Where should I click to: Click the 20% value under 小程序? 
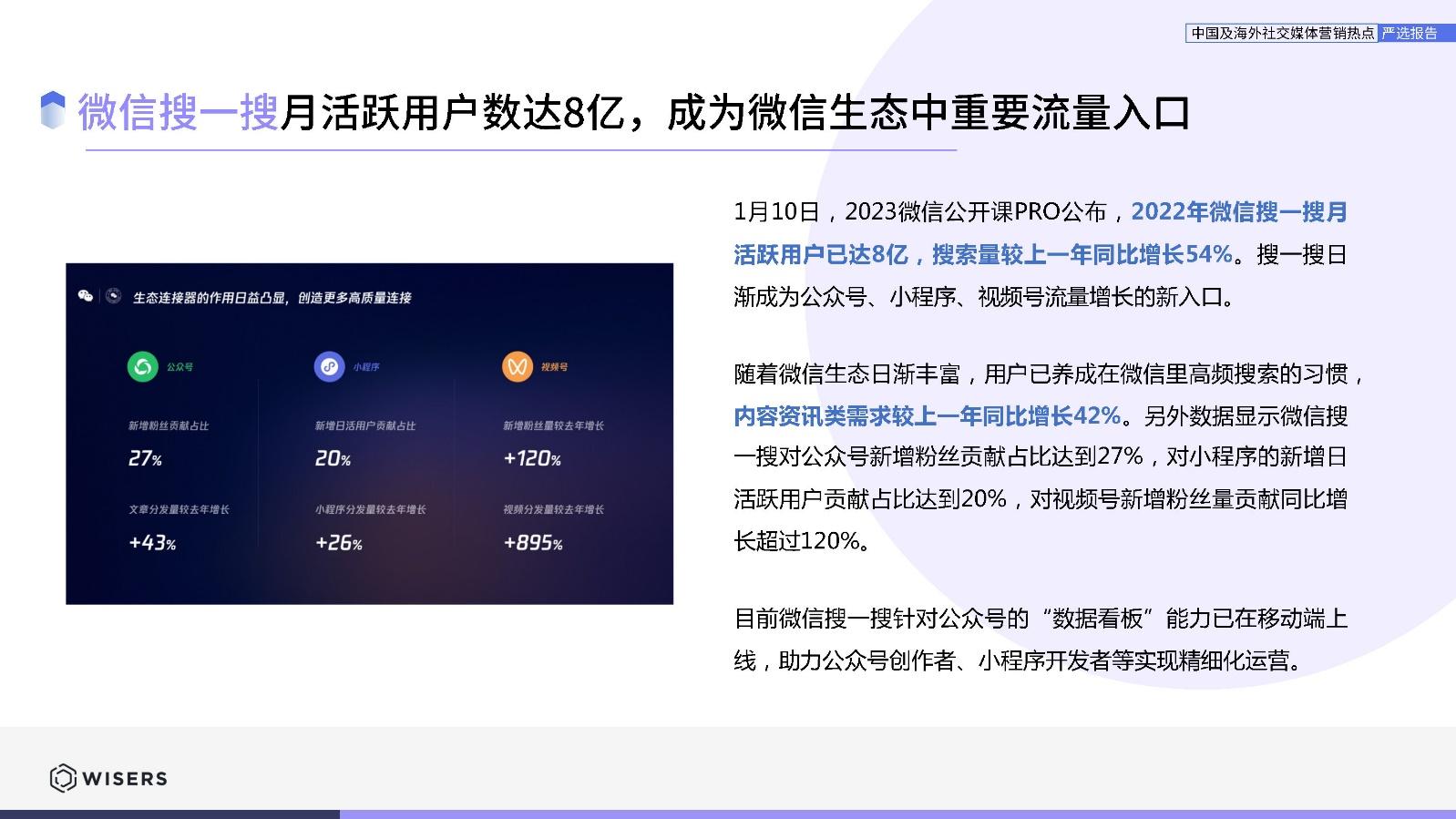(x=333, y=458)
